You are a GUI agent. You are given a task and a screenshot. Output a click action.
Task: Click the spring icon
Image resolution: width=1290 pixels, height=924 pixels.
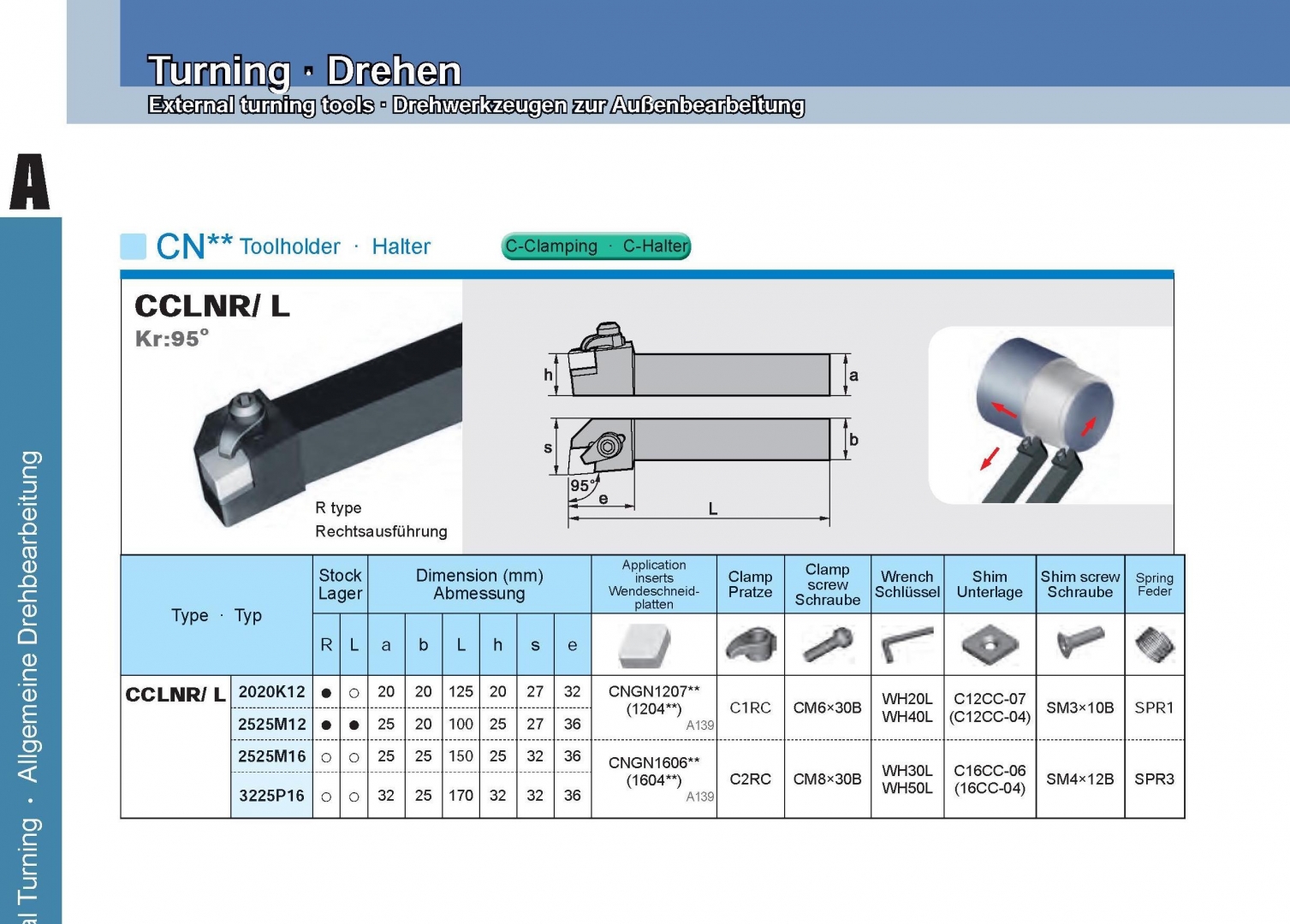[1154, 645]
